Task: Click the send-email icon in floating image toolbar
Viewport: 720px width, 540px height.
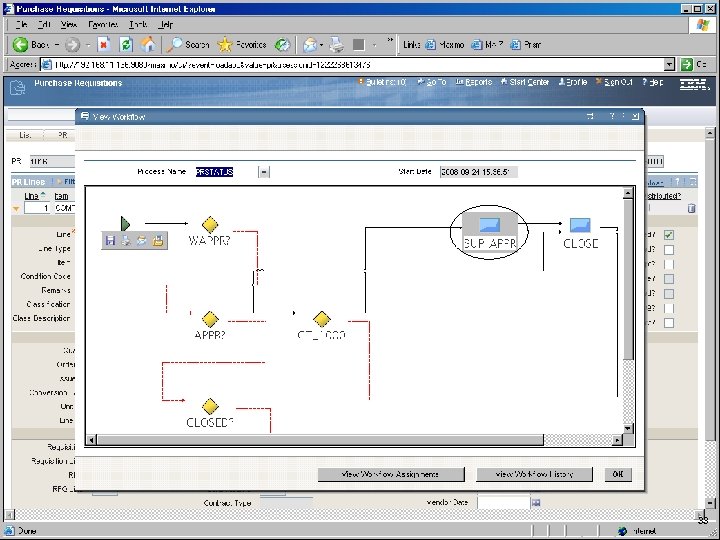Action: 141,240
